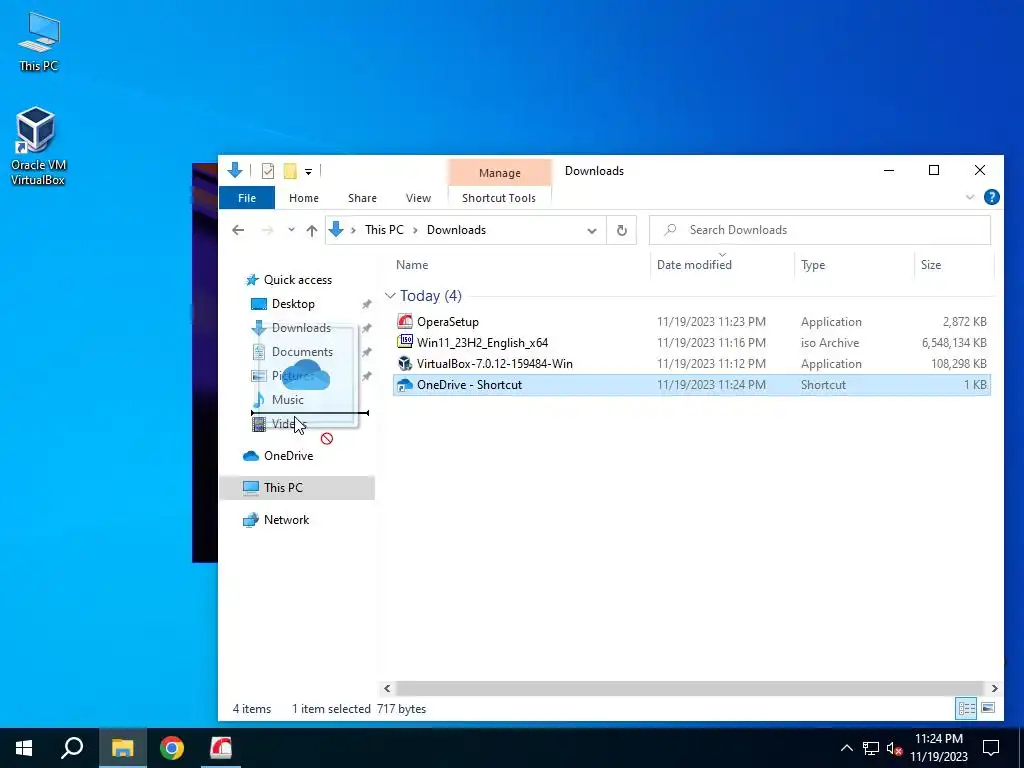Click Downloads in address breadcrumb

click(456, 230)
